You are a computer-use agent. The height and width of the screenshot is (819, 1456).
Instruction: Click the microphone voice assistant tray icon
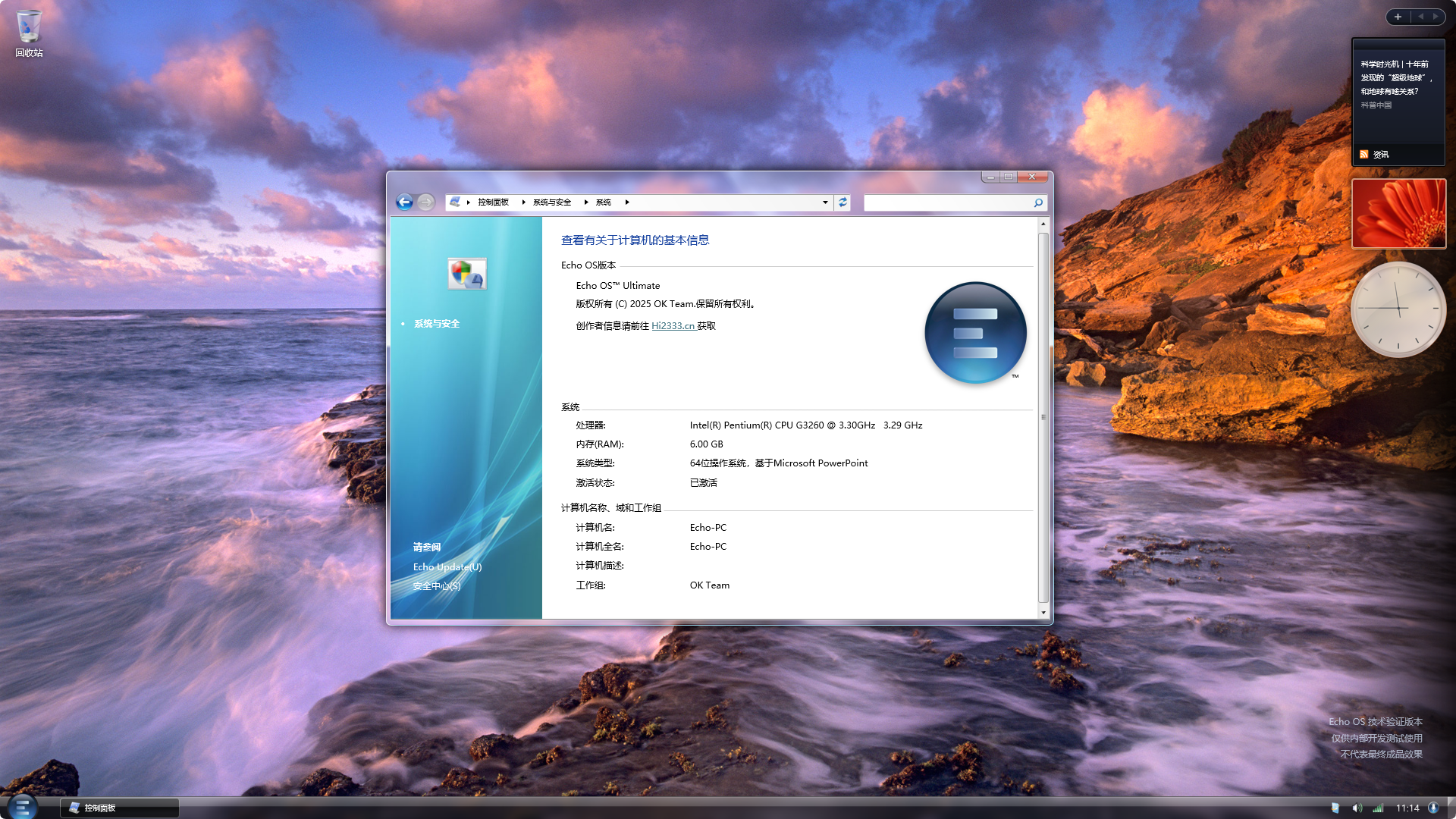point(1433,808)
